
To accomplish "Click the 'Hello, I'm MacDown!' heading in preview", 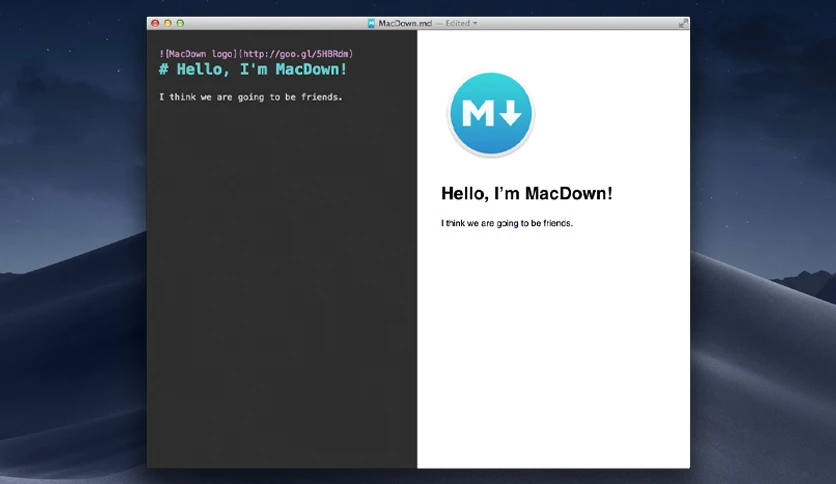I will pos(527,193).
